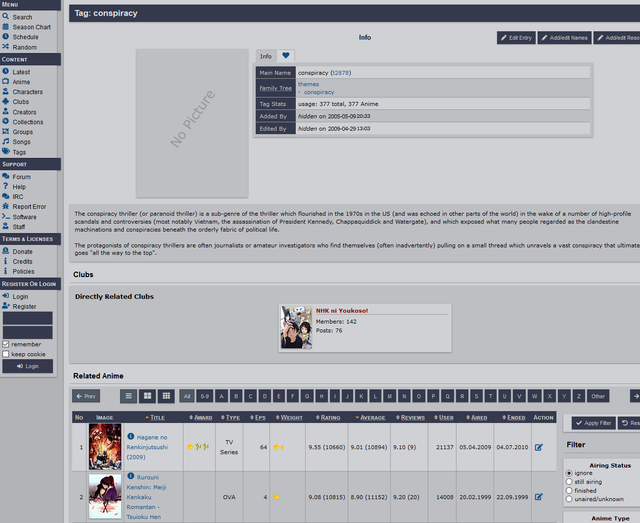Viewport: 640px width, 523px height.
Task: Open the Donate icon in sidebar
Action: point(5,251)
